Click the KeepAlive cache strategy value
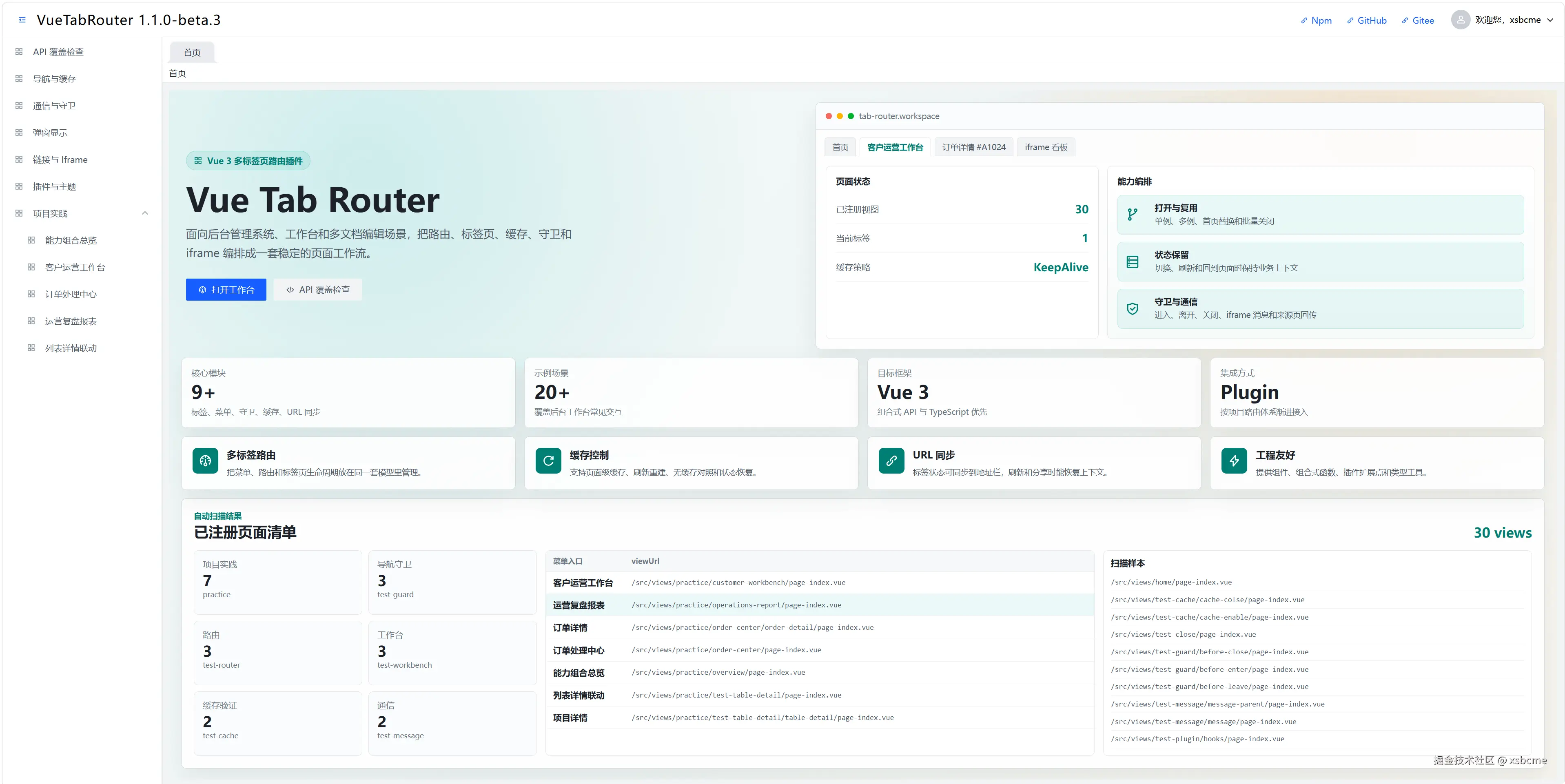Image resolution: width=1565 pixels, height=784 pixels. coord(1061,267)
